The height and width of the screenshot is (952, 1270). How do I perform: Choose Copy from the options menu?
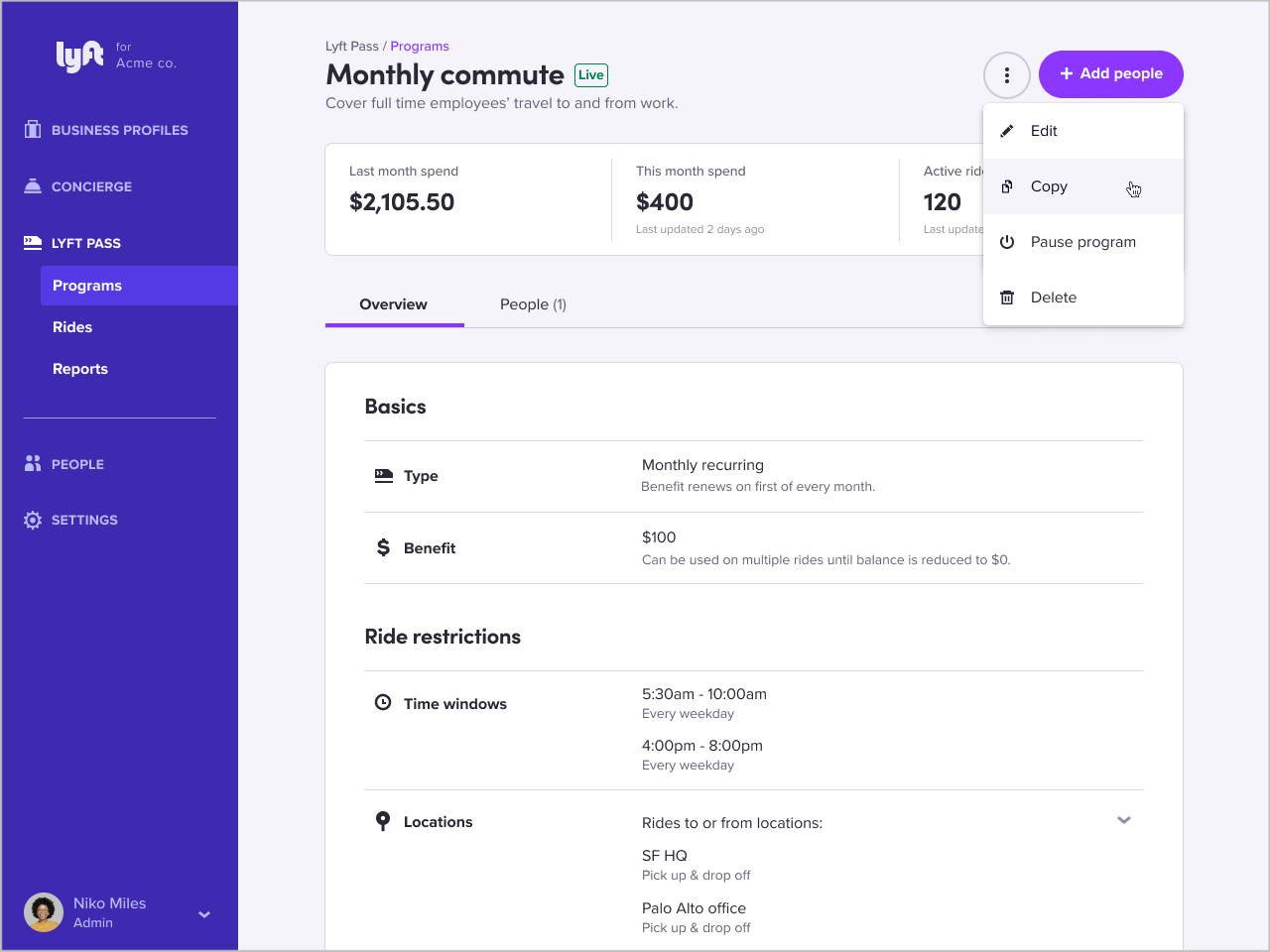pos(1083,186)
